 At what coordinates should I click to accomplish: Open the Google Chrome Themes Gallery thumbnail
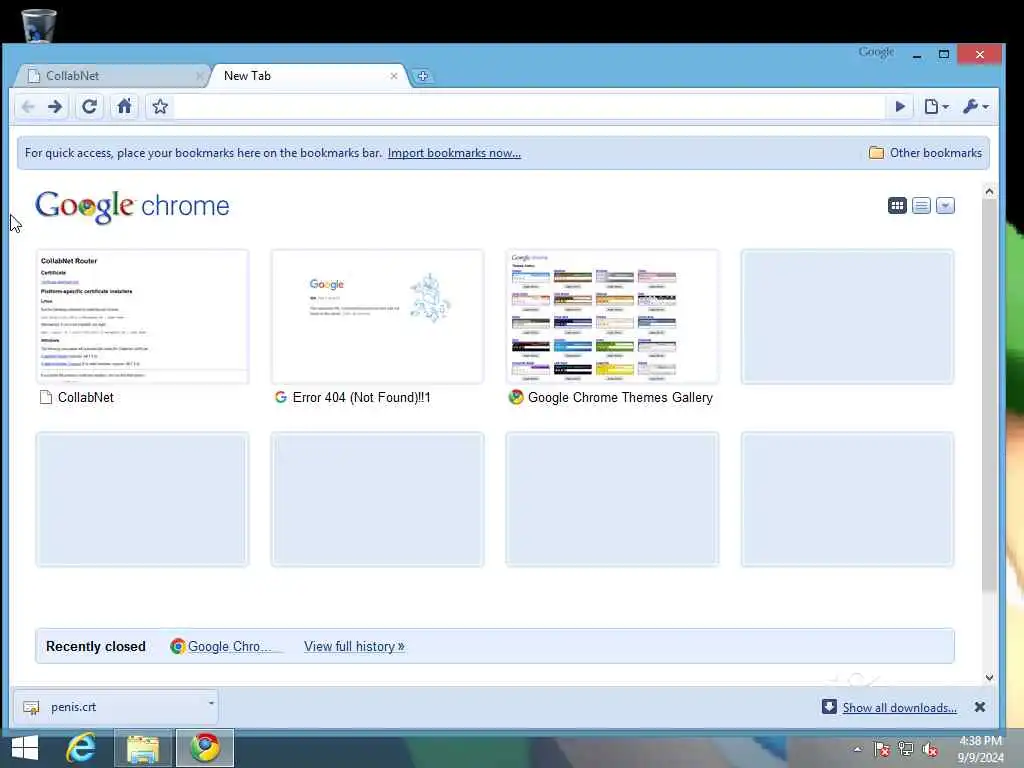613,317
